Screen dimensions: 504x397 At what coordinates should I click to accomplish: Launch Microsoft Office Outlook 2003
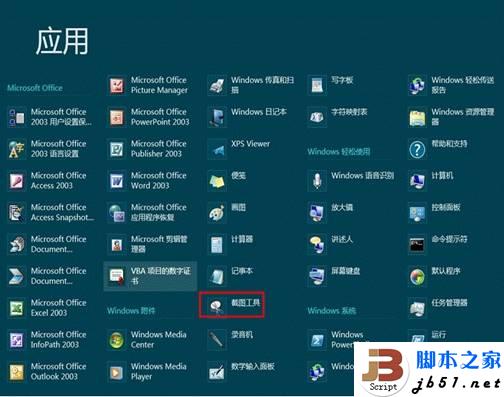(17, 372)
